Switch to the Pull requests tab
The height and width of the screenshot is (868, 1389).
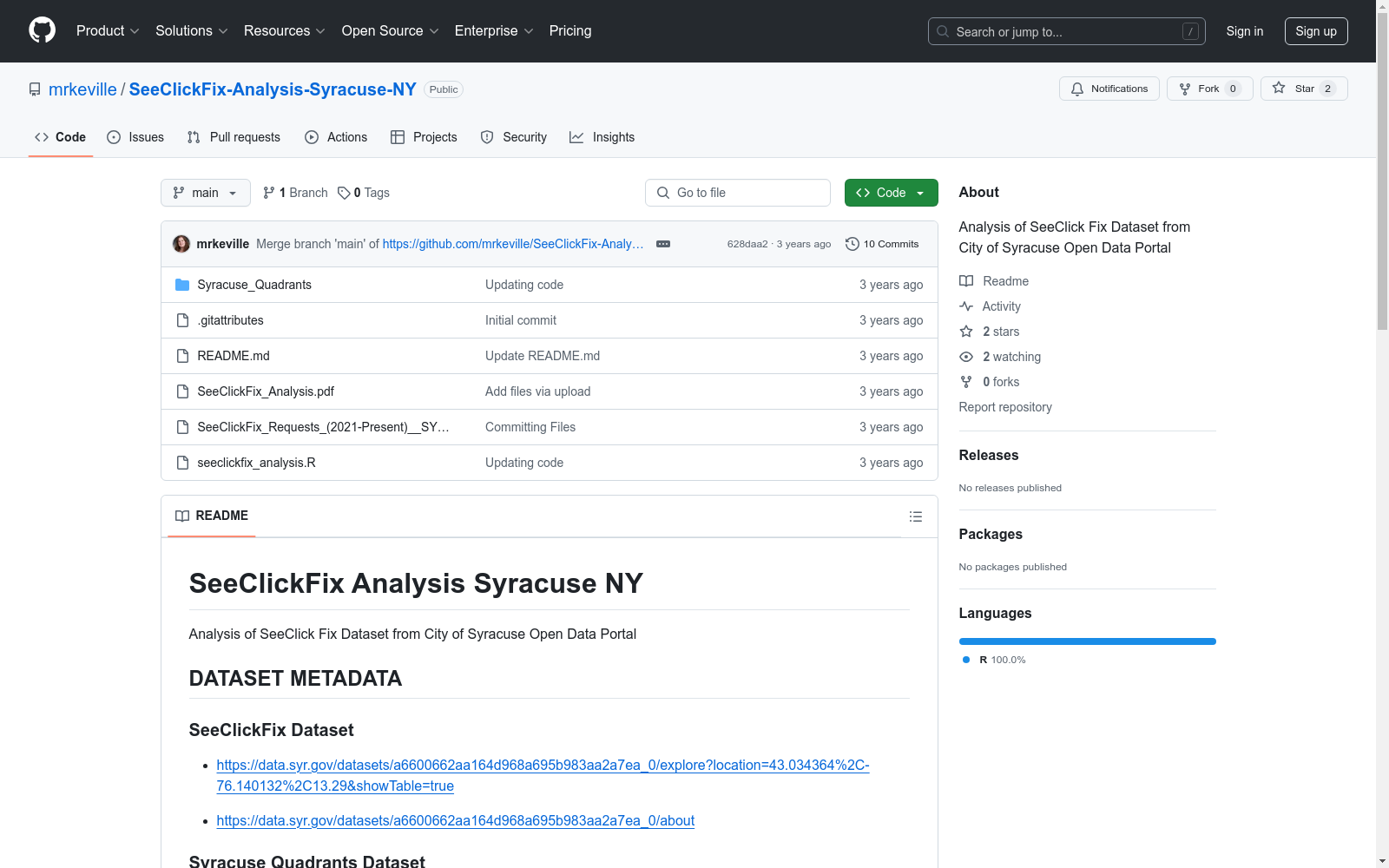pos(234,137)
